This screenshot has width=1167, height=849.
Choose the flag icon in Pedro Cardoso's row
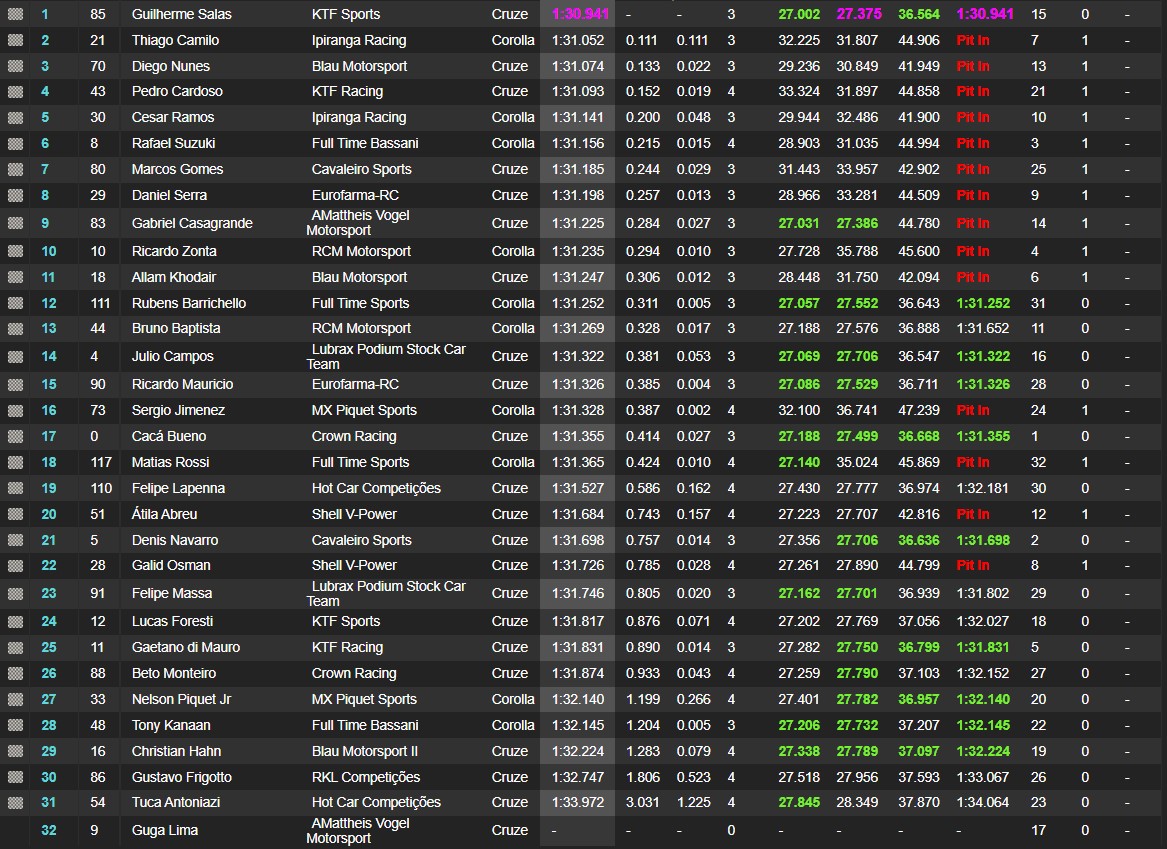(15, 92)
